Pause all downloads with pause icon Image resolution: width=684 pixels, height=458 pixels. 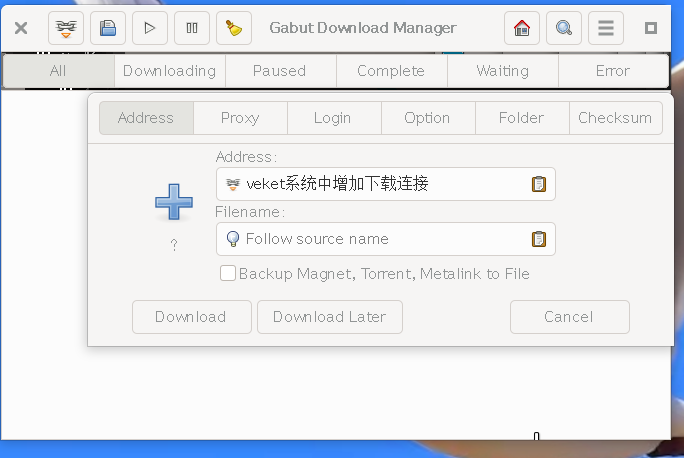coord(192,28)
